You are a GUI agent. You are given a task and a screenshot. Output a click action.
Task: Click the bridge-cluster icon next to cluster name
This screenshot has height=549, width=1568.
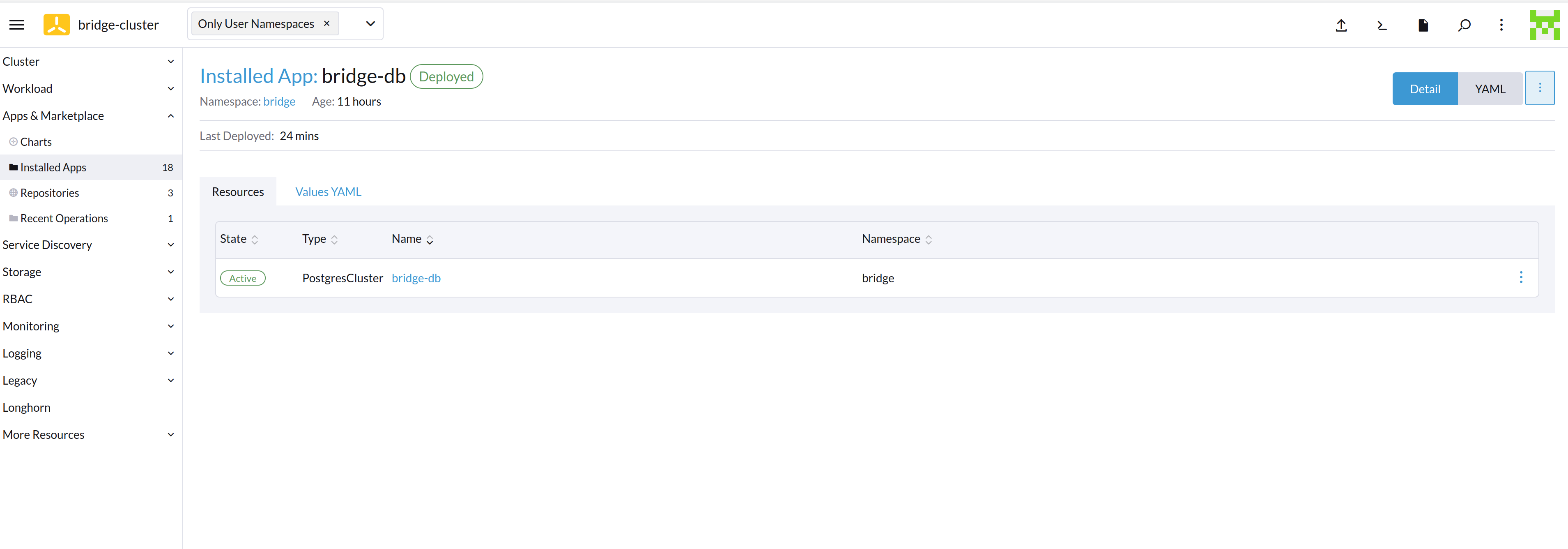56,24
